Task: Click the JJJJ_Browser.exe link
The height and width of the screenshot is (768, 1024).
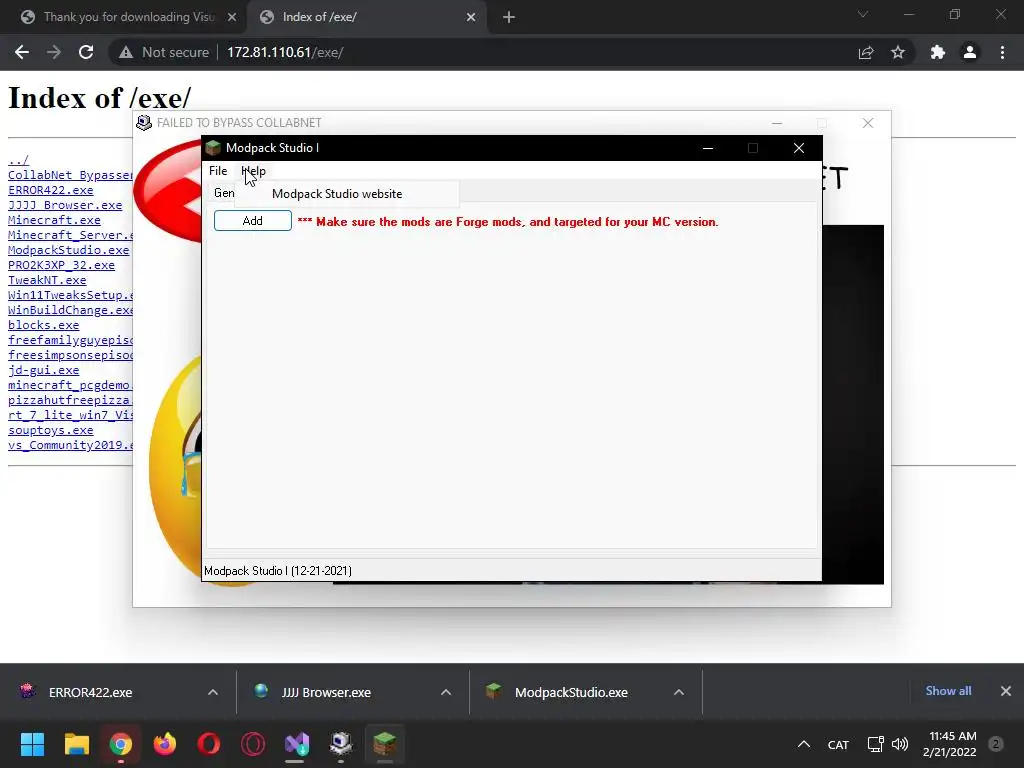Action: coord(65,205)
